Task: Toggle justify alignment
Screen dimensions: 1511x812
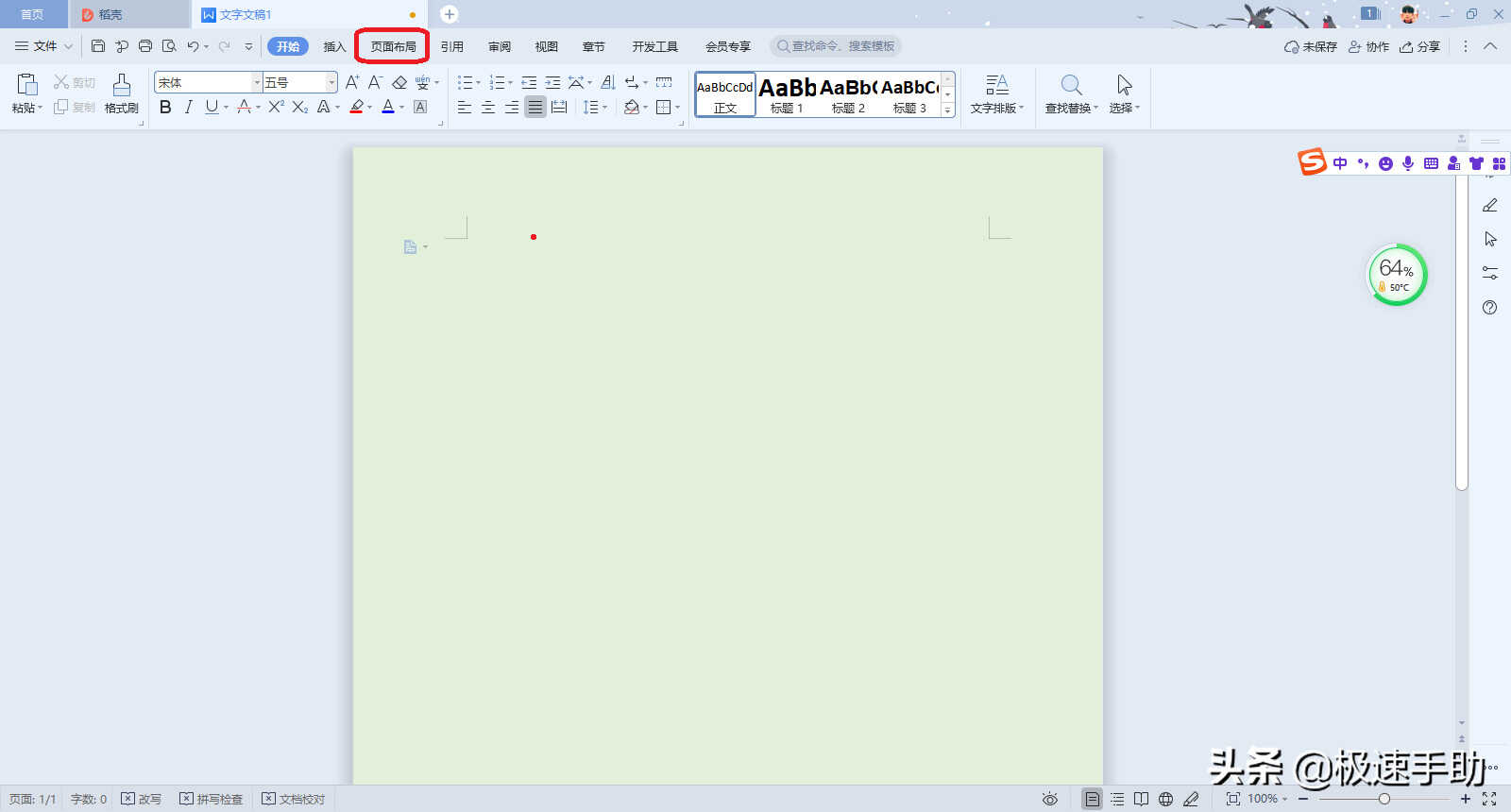Action: coord(535,107)
